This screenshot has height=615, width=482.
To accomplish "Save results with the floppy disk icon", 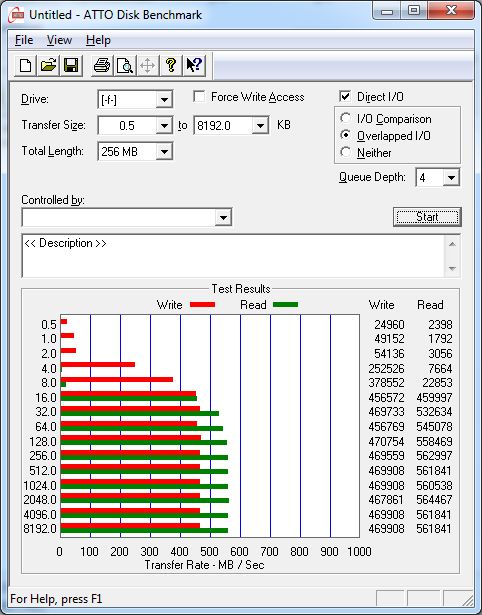I will point(71,65).
